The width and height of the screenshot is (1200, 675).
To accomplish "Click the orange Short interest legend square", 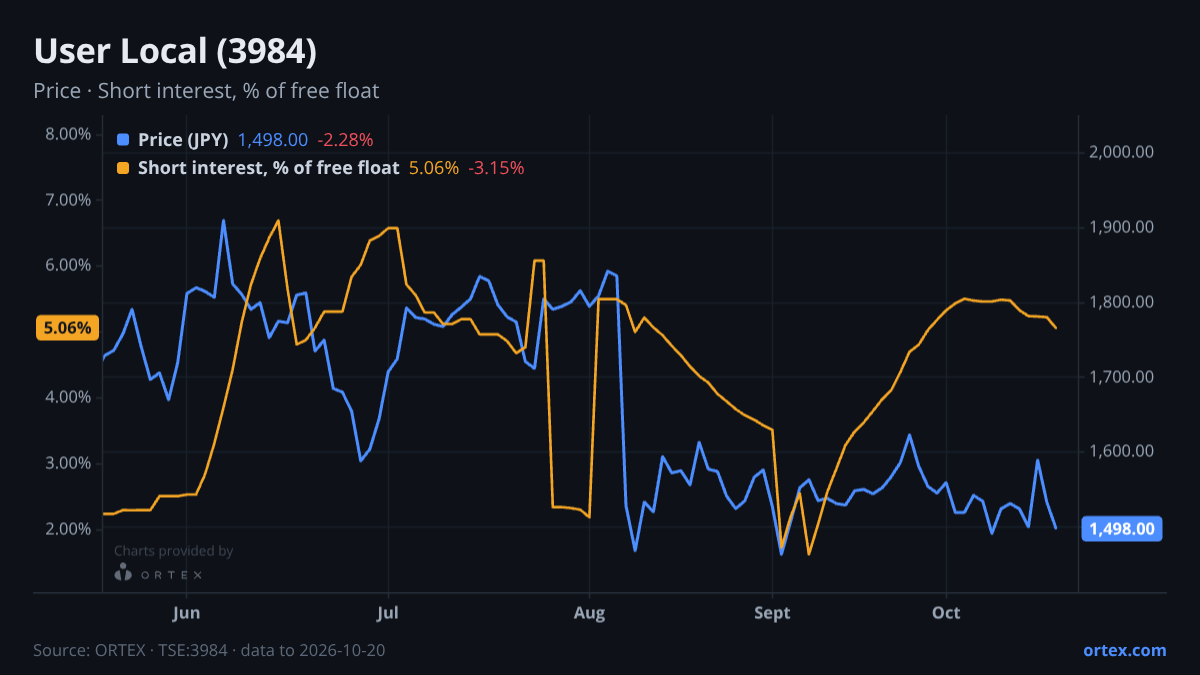I will coord(123,168).
